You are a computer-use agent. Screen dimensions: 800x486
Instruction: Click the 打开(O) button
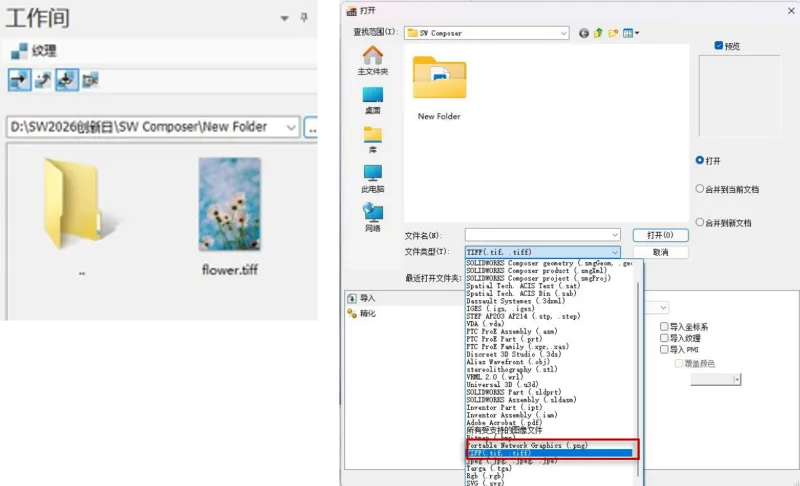click(x=660, y=235)
